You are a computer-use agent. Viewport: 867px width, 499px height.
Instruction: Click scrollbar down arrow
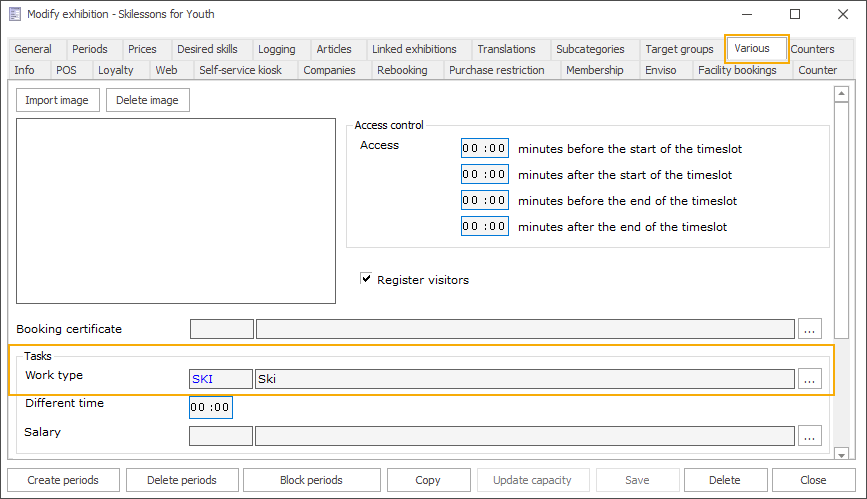(x=841, y=453)
